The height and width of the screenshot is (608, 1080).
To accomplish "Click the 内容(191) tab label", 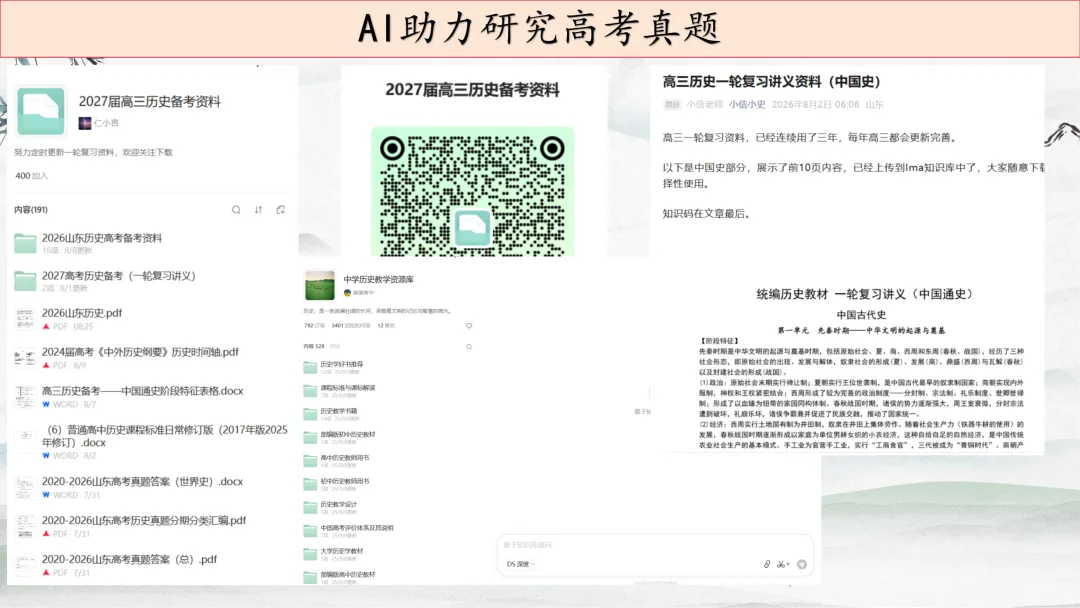I will pos(31,209).
